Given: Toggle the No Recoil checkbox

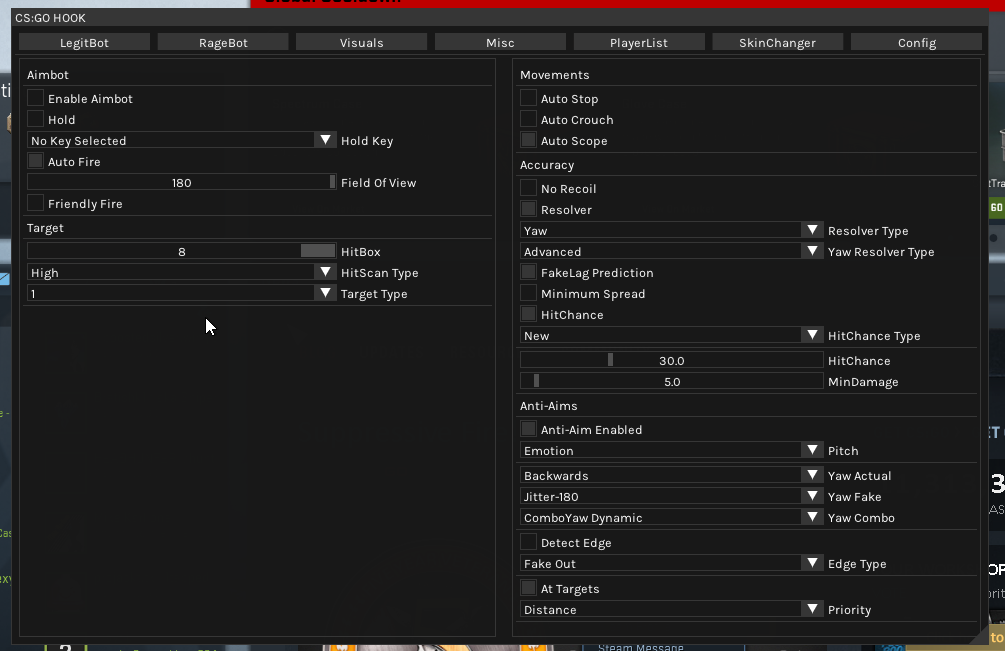Looking at the screenshot, I should tap(529, 189).
